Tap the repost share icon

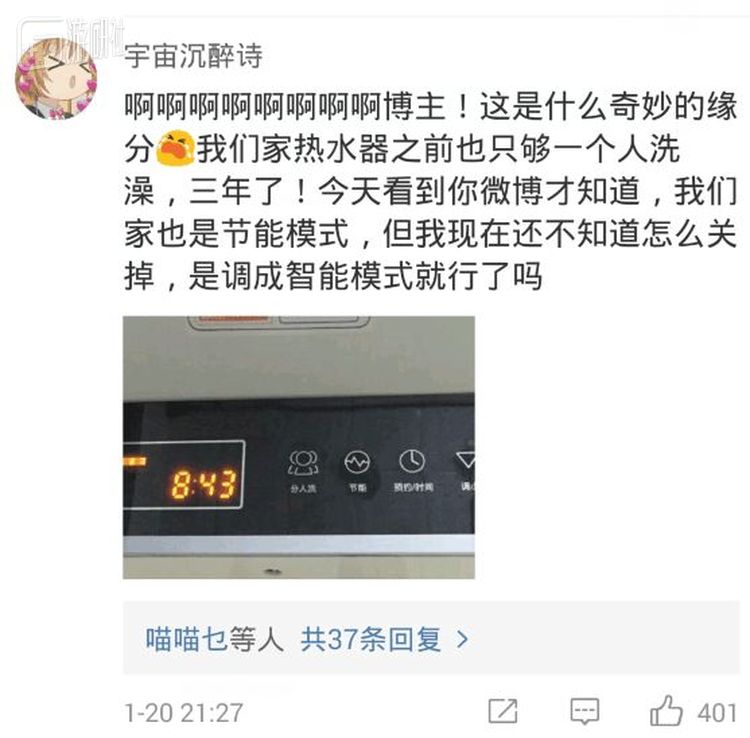click(503, 711)
